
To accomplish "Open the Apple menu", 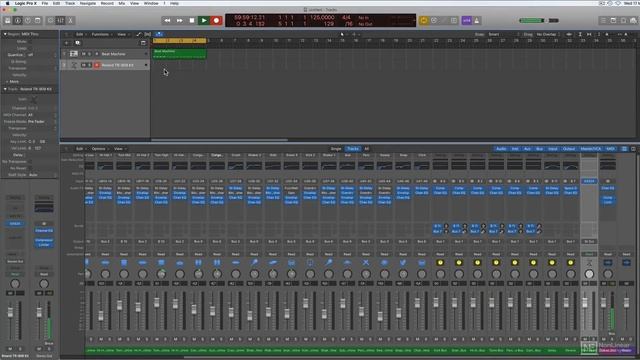I will click(7, 3).
